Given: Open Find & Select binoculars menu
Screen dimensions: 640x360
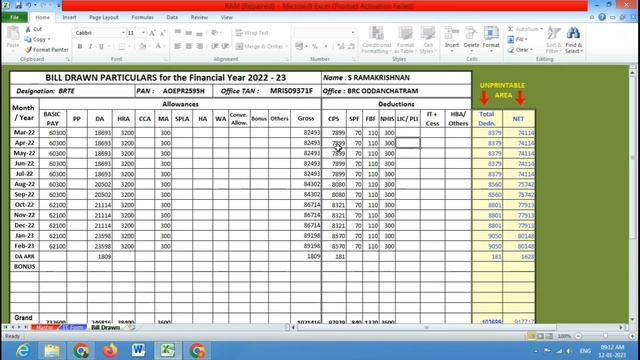Looking at the screenshot, I should 573,40.
